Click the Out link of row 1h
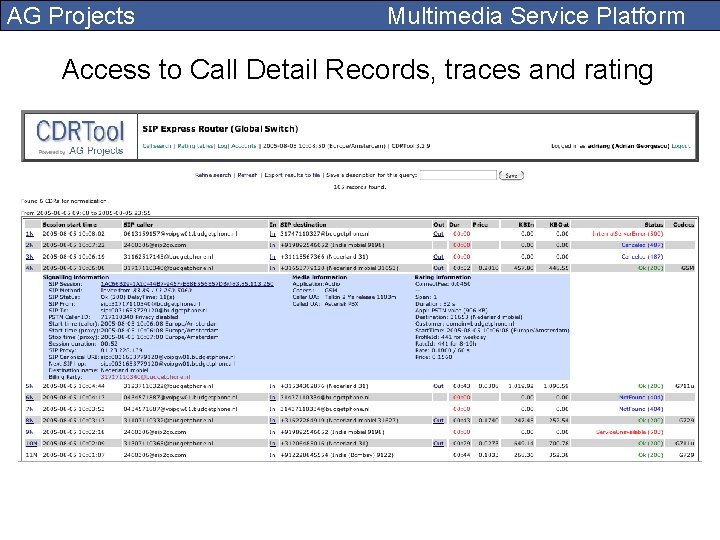The height and width of the screenshot is (540, 720). click(439, 234)
